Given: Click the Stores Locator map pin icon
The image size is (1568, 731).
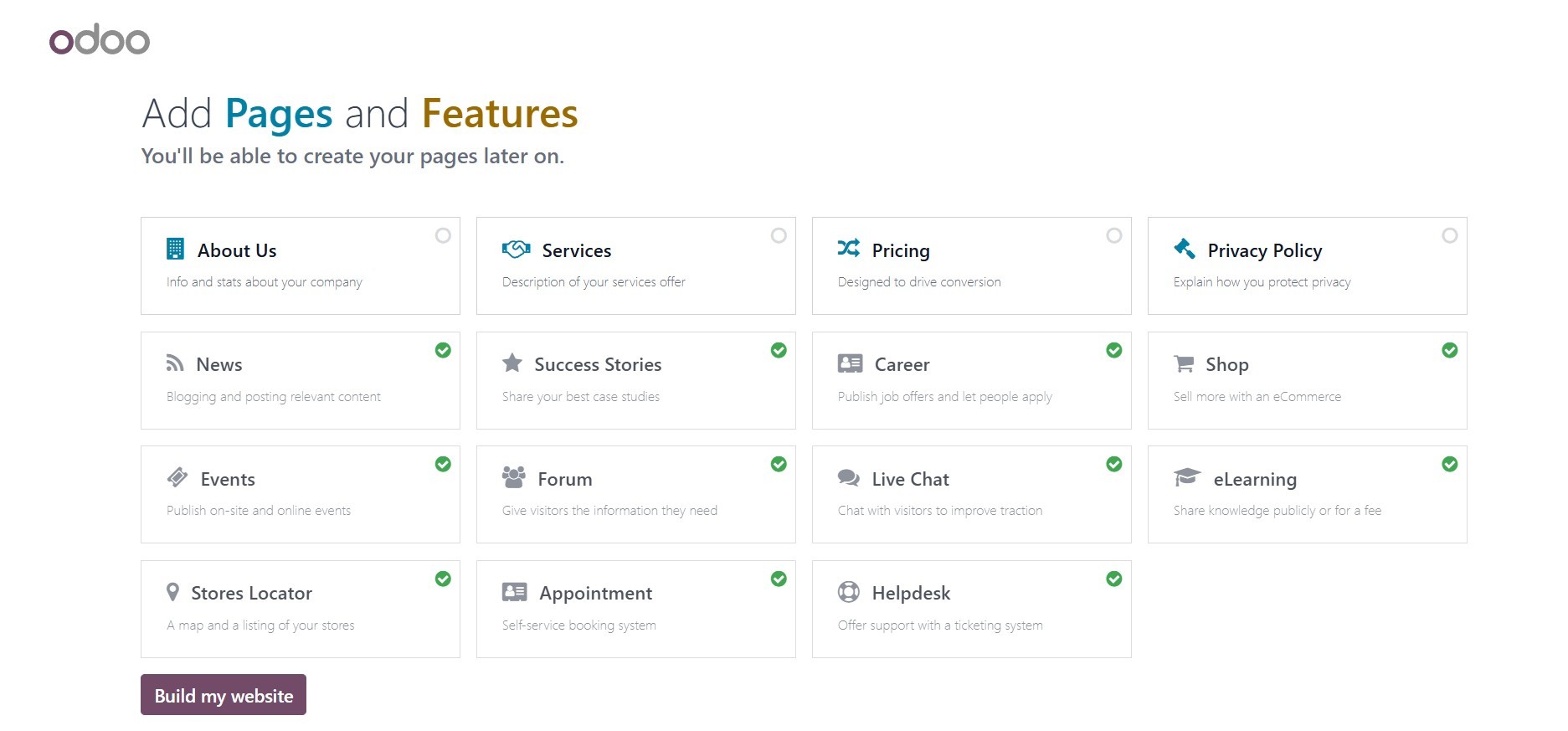Looking at the screenshot, I should pos(172,592).
